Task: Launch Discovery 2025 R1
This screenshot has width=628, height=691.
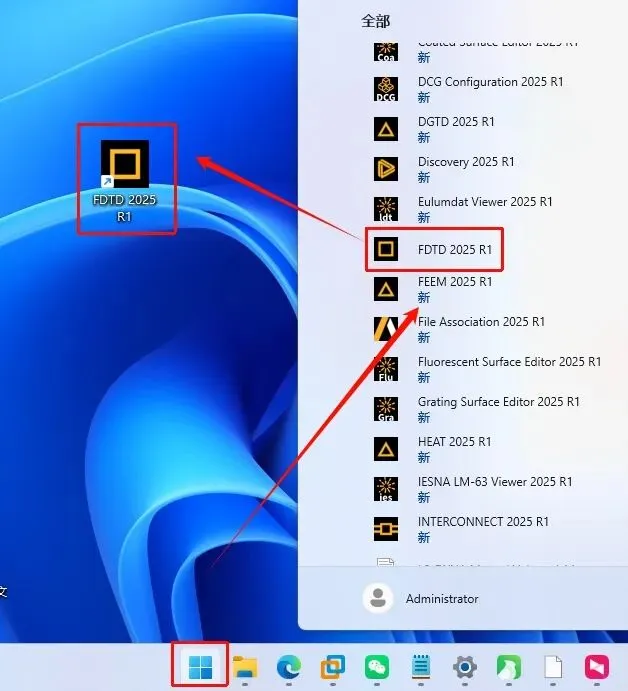Action: (466, 162)
